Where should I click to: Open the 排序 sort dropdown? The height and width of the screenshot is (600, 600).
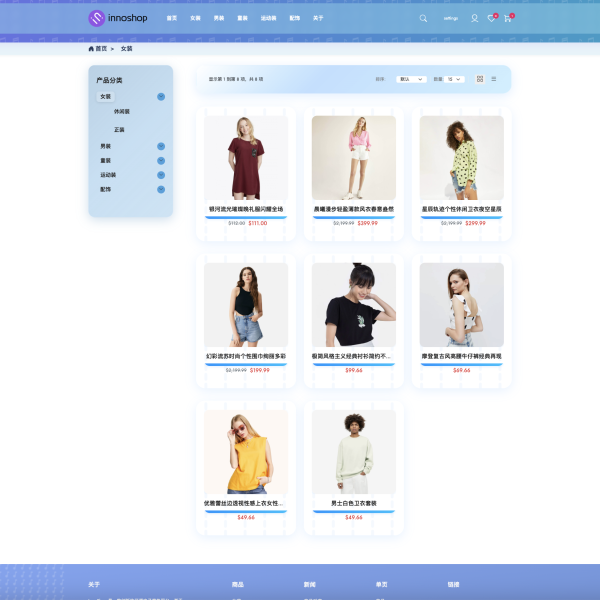coord(412,79)
